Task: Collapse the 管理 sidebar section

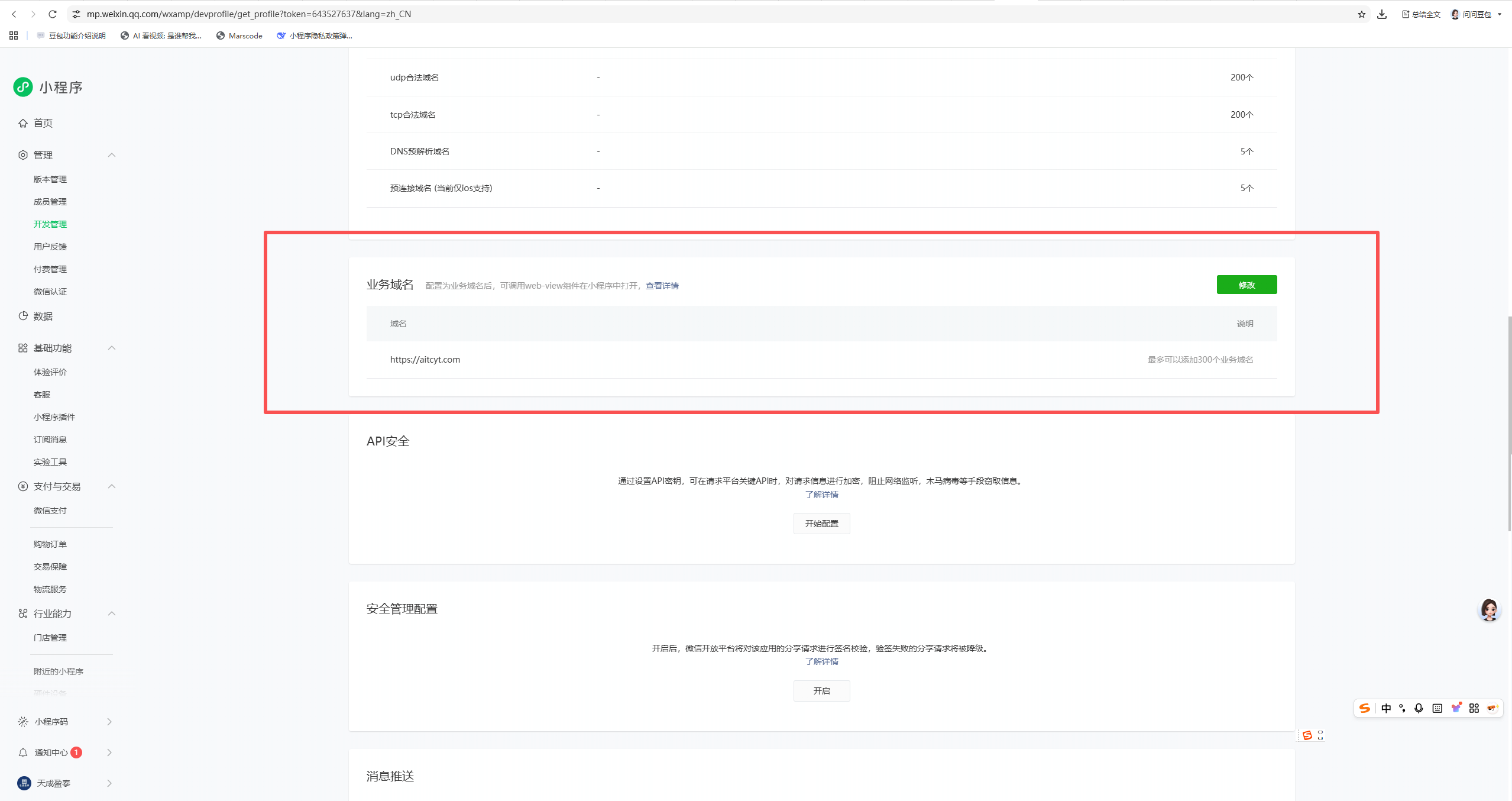Action: coord(112,155)
